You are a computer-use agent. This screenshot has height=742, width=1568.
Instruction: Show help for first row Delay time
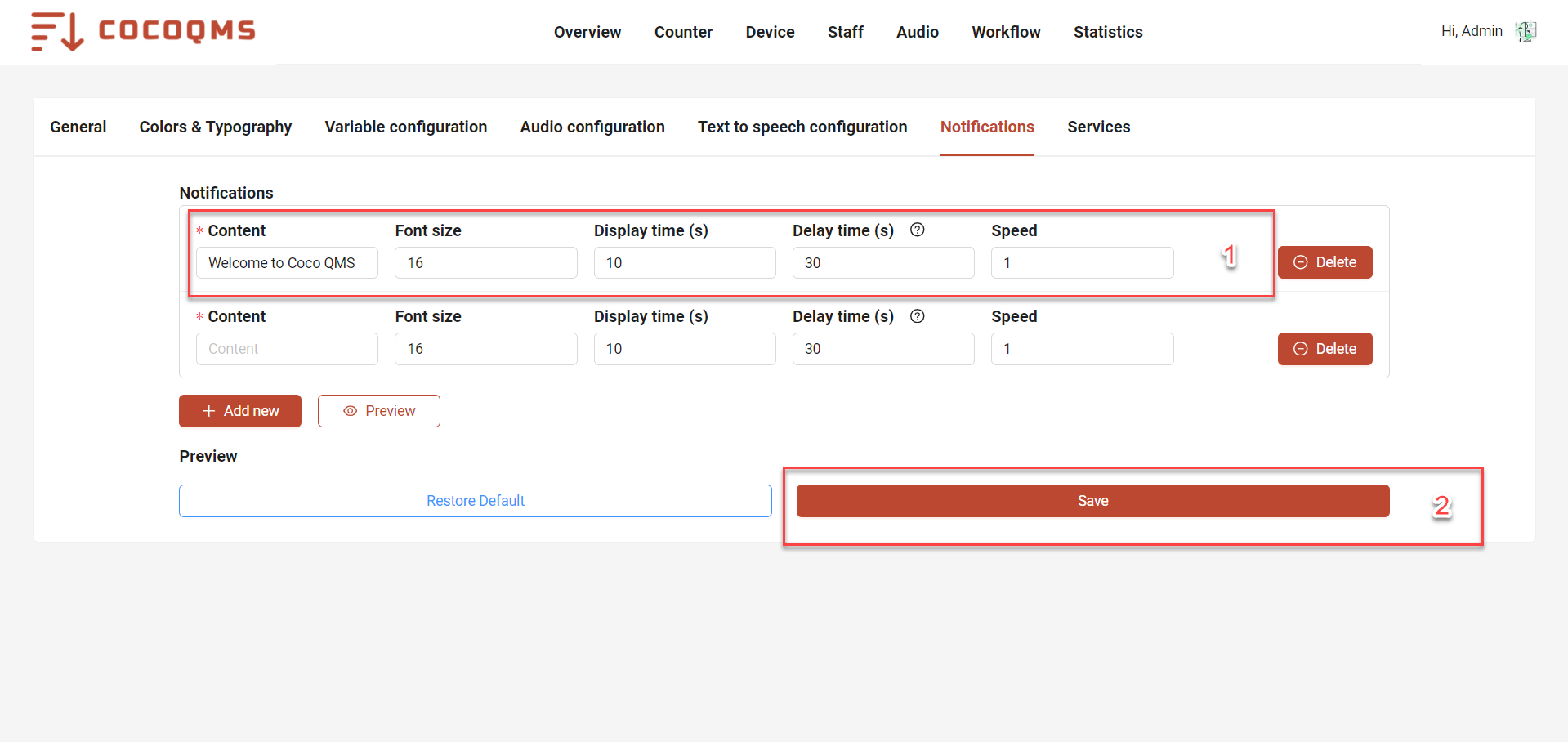coord(918,230)
